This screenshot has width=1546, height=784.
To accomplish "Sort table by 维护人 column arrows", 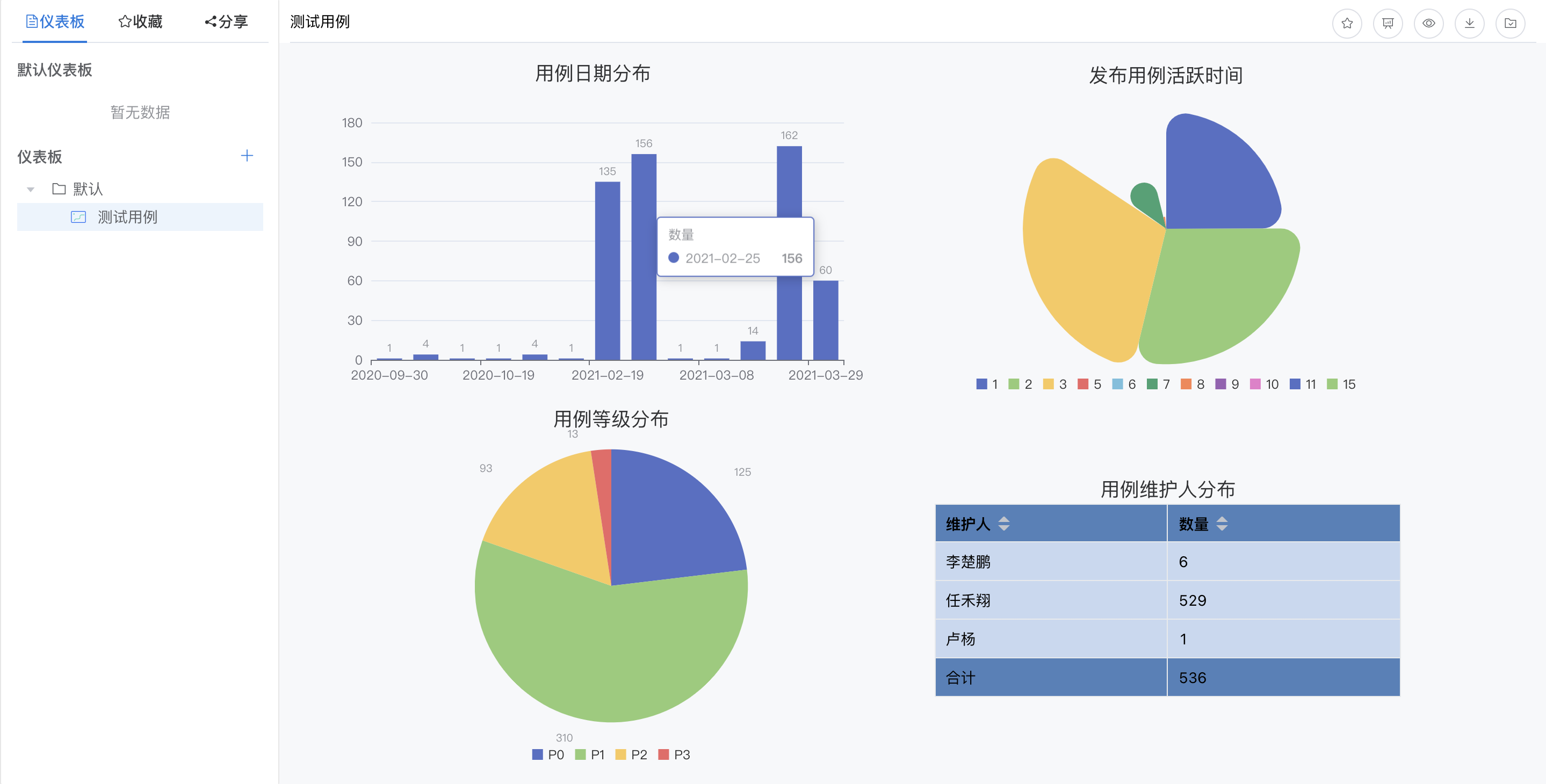I will (1003, 524).
